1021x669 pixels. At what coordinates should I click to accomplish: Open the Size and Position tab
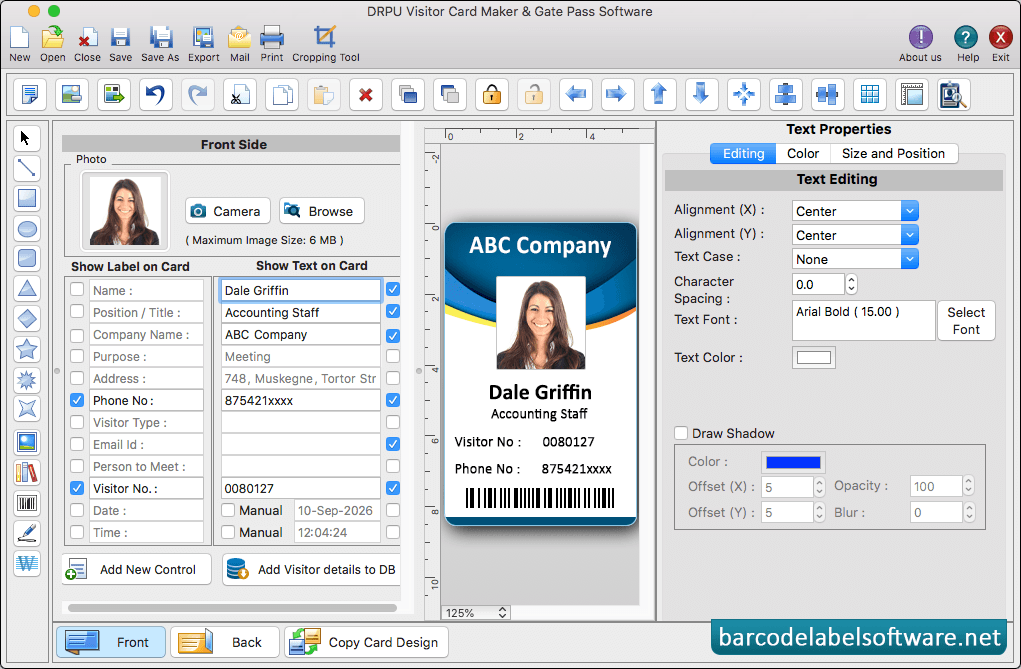pos(893,154)
